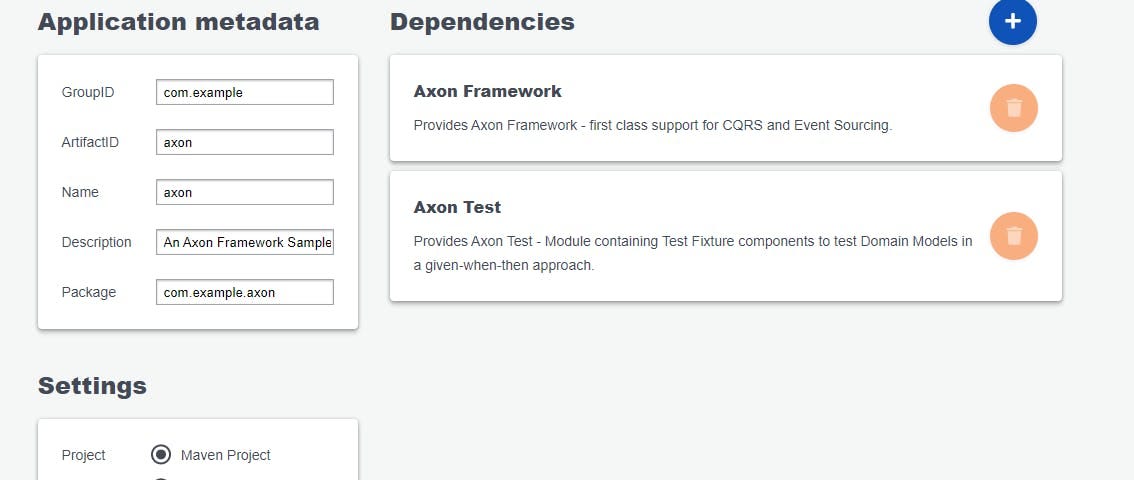Click the Package field label
This screenshot has width=1134, height=480.
click(89, 292)
